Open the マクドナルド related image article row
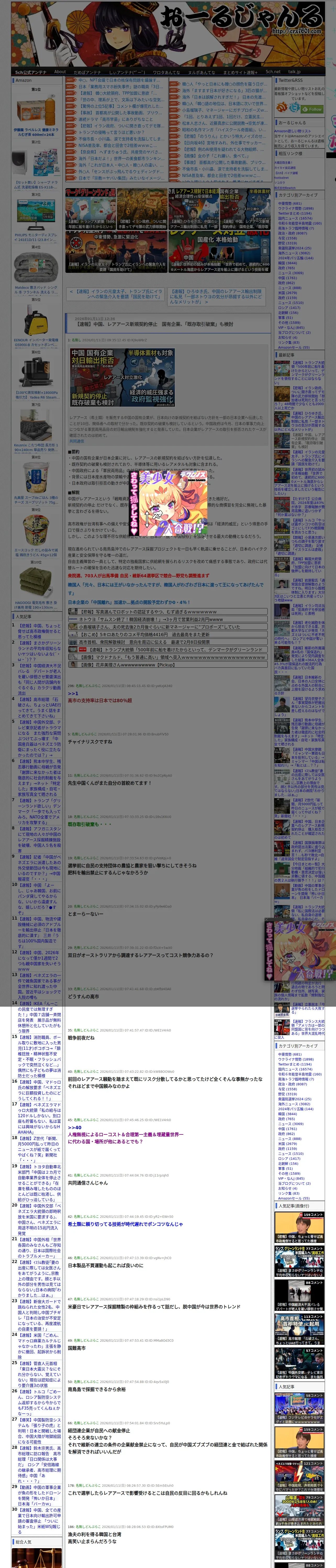 tap(167, 658)
